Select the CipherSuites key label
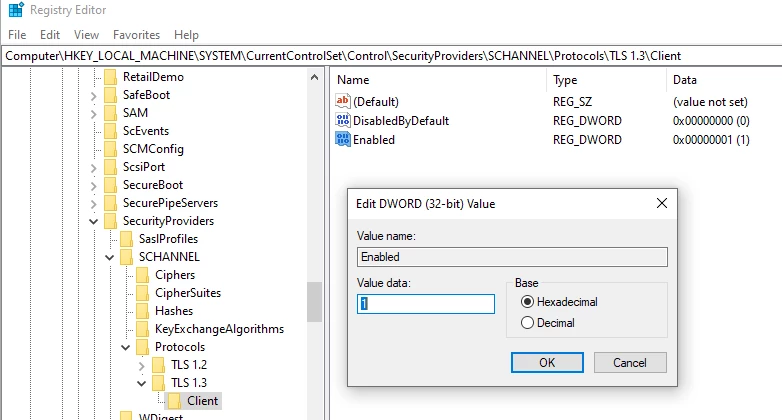 [188, 293]
